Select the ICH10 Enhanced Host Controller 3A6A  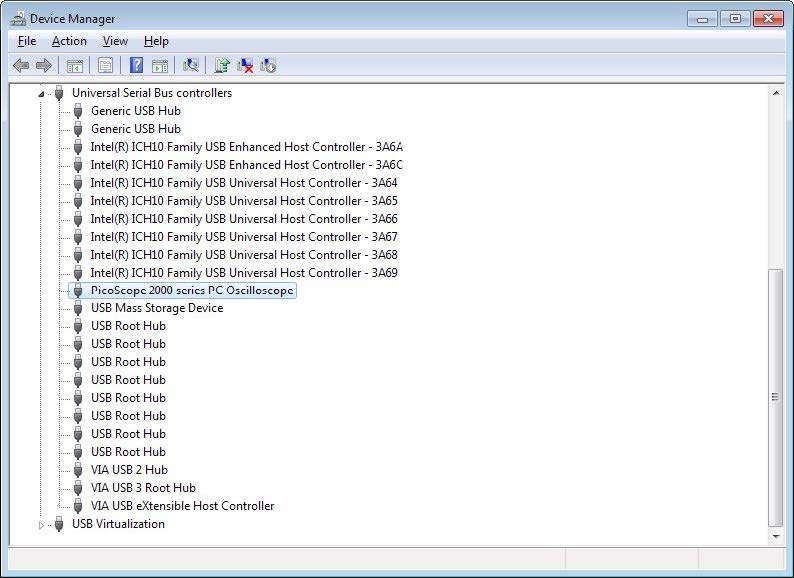pos(246,147)
